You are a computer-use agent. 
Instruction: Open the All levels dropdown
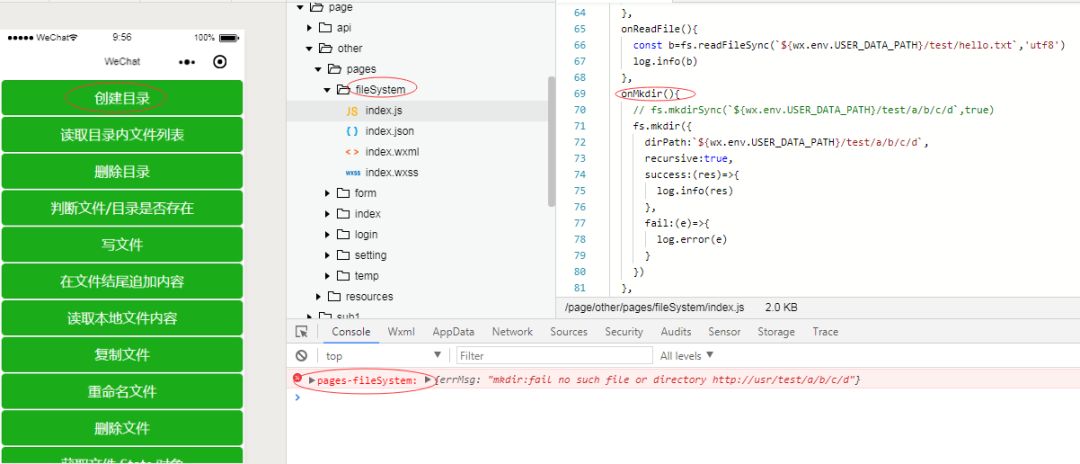pyautogui.click(x=687, y=356)
